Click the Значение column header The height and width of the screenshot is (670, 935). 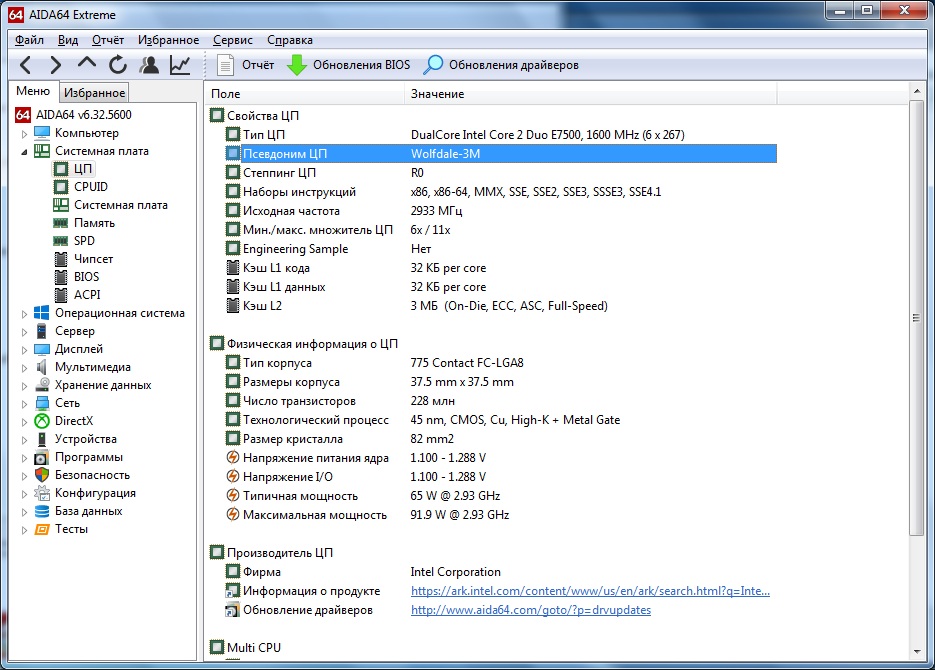pos(590,94)
